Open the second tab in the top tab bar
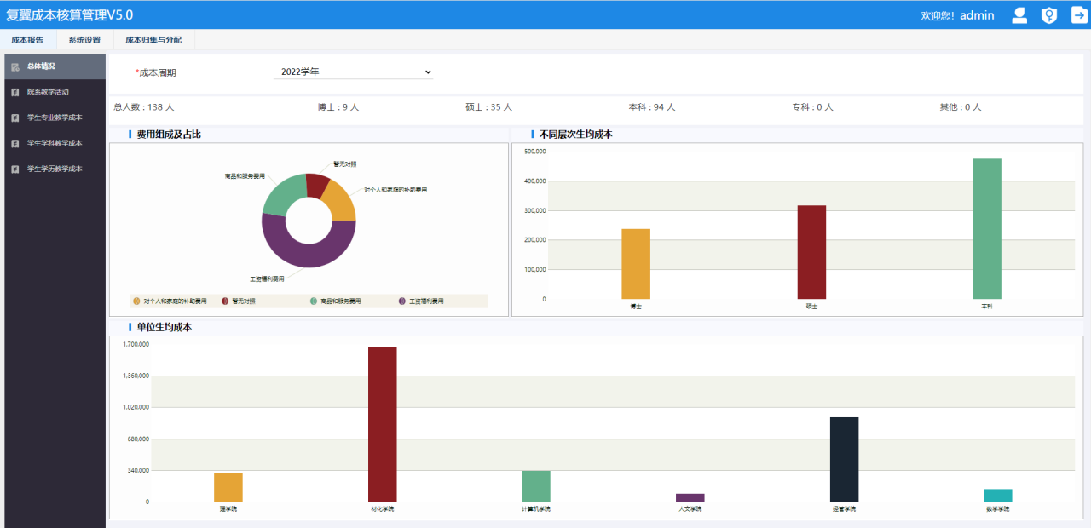 [84, 40]
